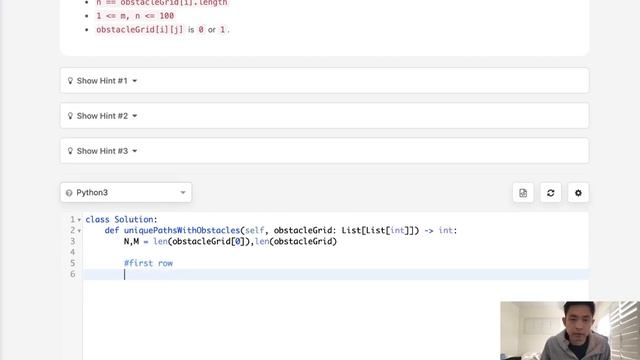This screenshot has height=360, width=640.
Task: Click line number 4 in gutter
Action: (x=73, y=252)
